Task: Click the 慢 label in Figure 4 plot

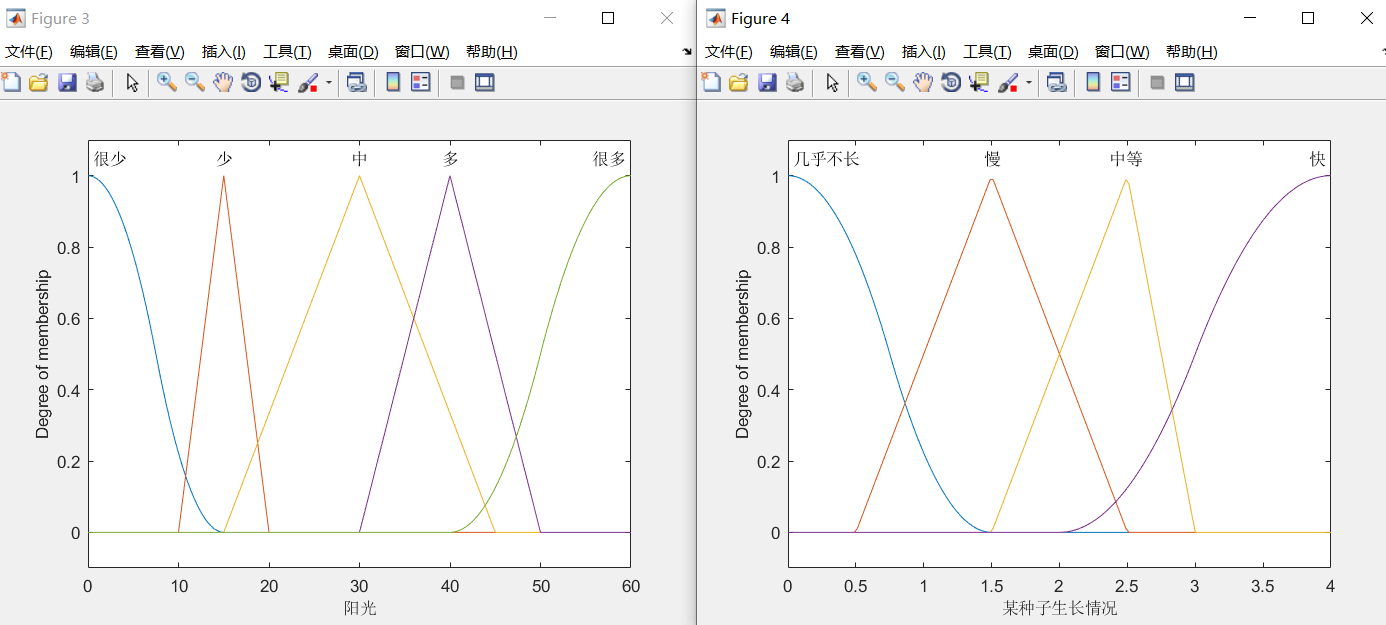Action: [992, 159]
